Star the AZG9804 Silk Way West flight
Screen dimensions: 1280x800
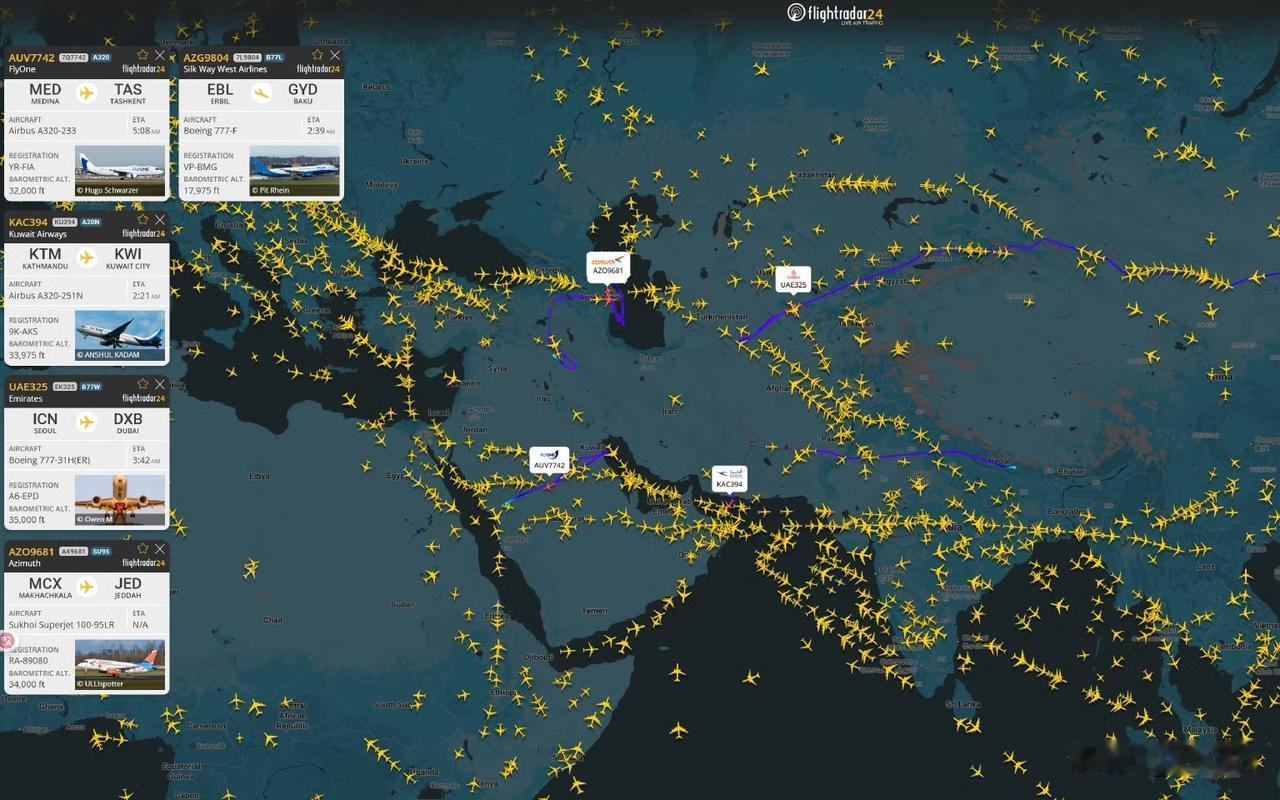point(318,55)
